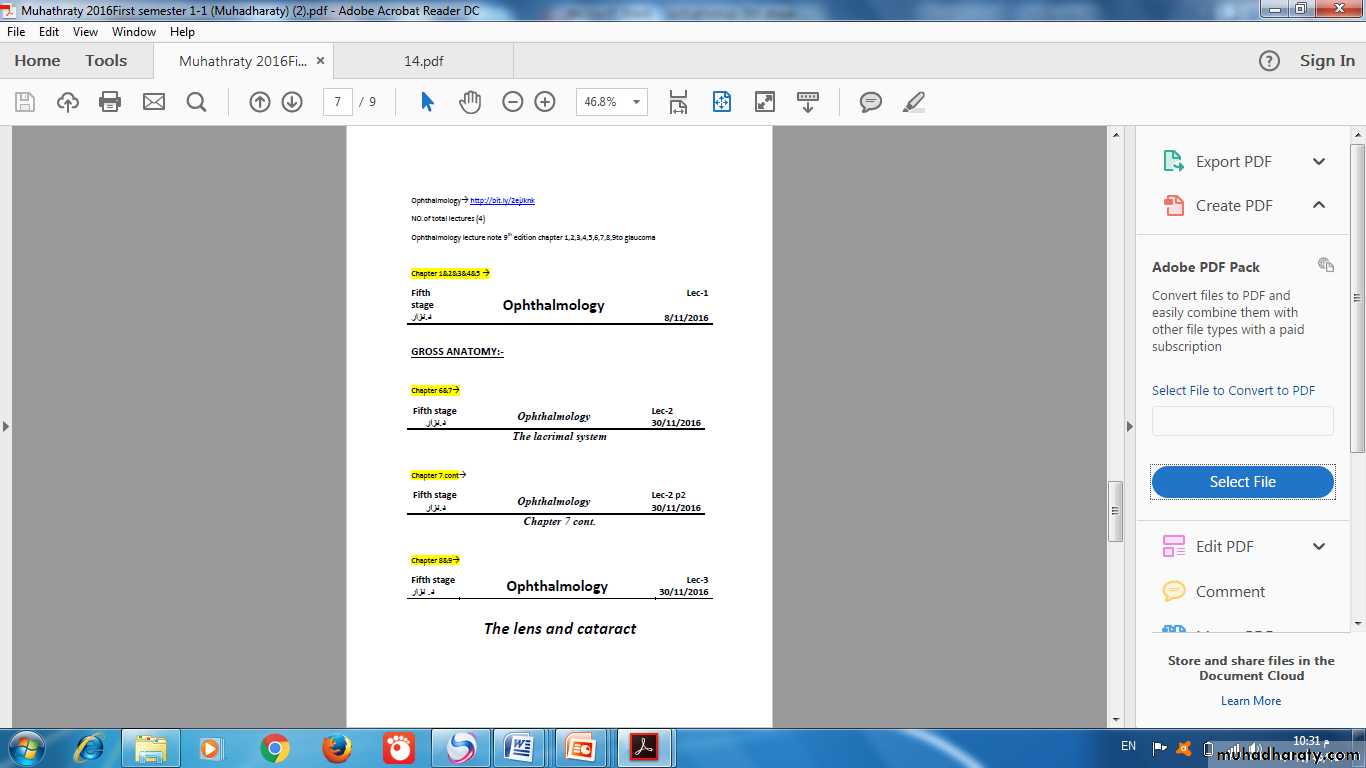Expand the Export PDF section
Screen dimensions: 1366x768
(1318, 162)
